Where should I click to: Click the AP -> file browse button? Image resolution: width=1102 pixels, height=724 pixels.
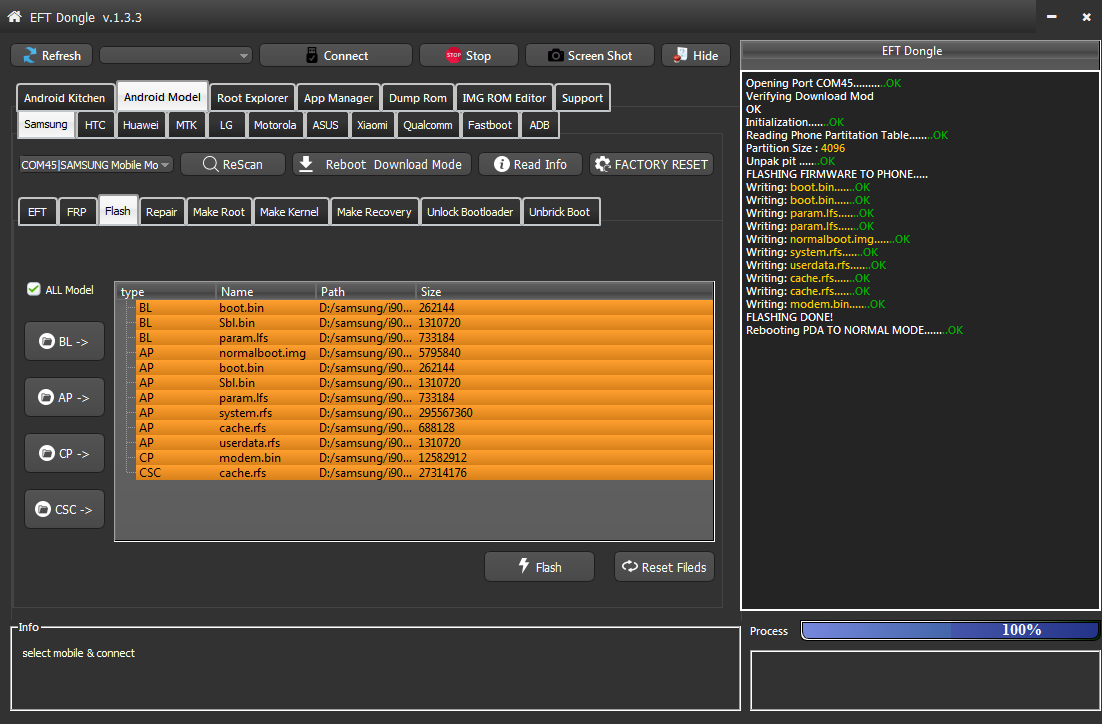[64, 397]
